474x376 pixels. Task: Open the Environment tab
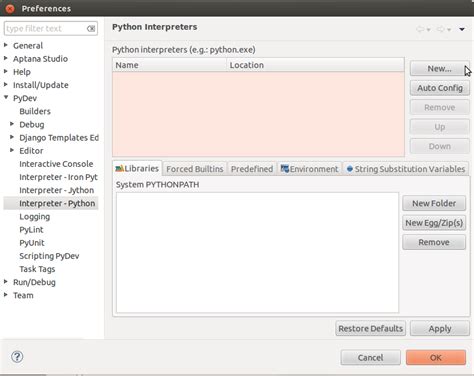(x=310, y=169)
